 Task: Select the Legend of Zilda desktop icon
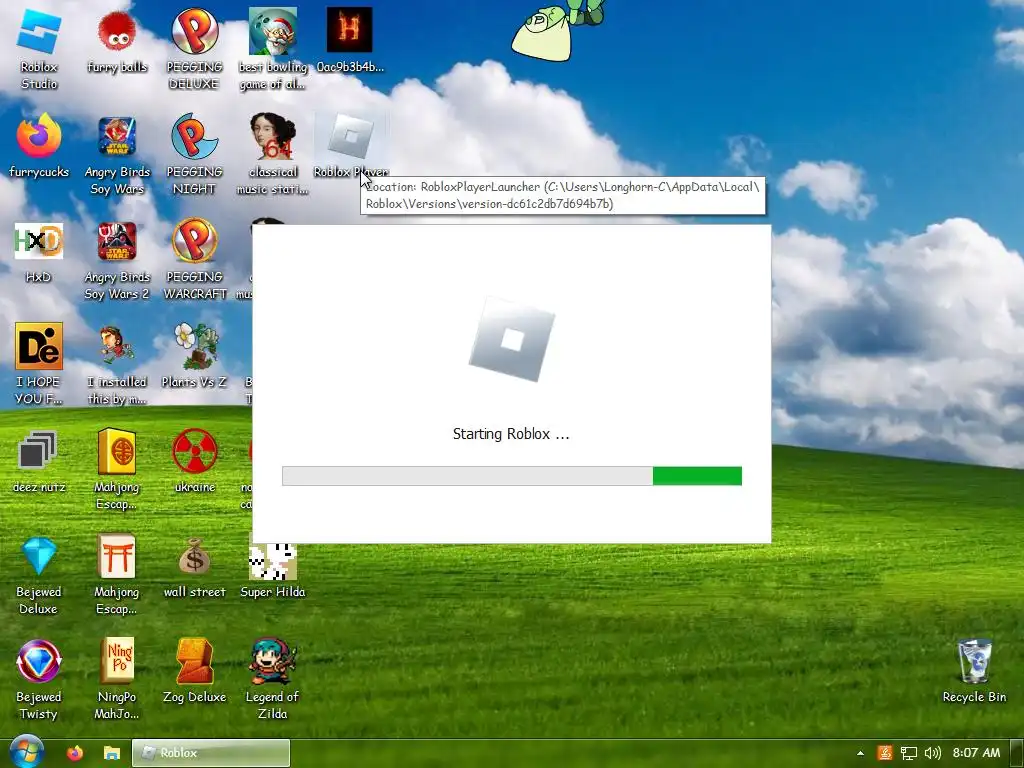click(272, 680)
